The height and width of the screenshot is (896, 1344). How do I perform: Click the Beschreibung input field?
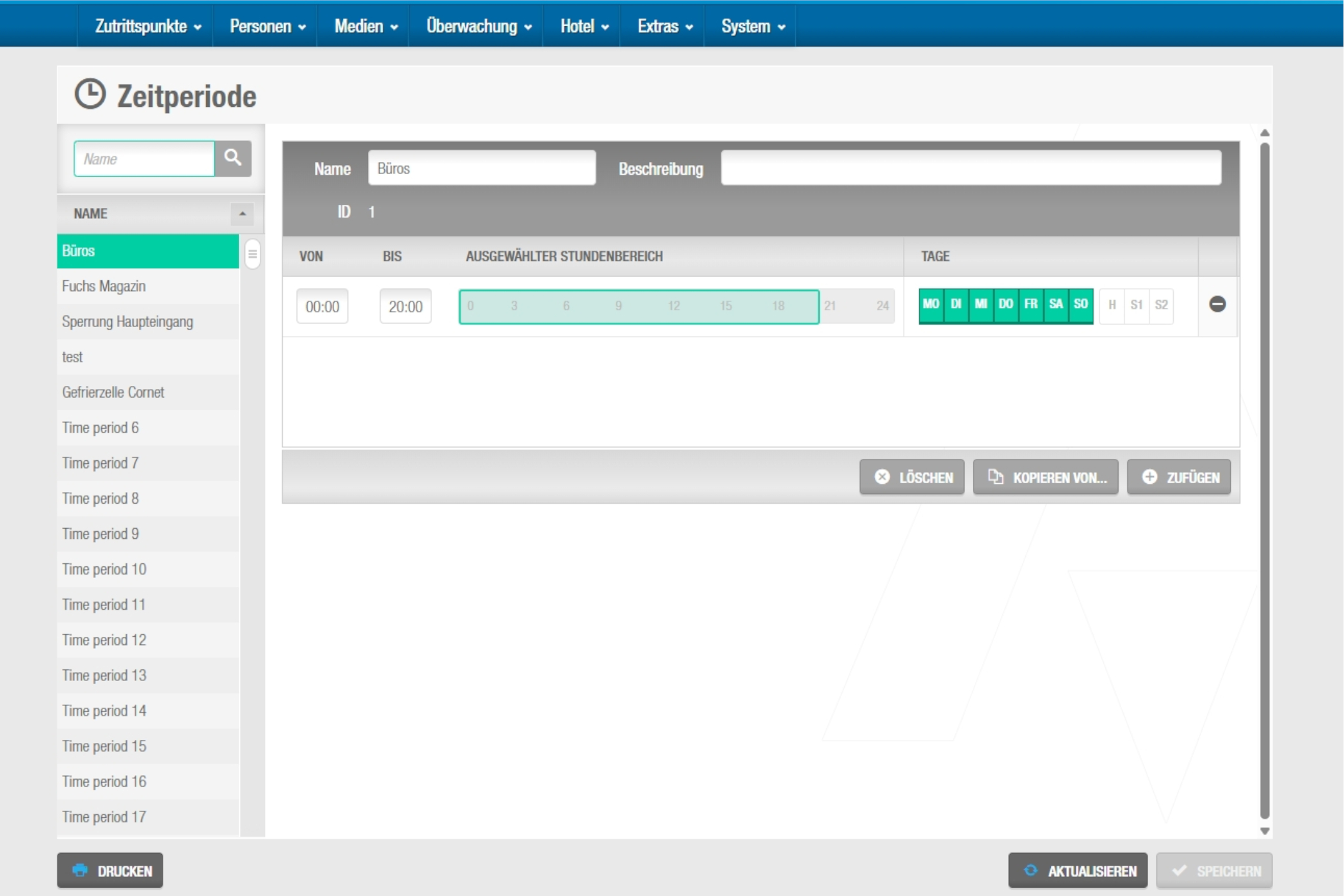point(970,168)
